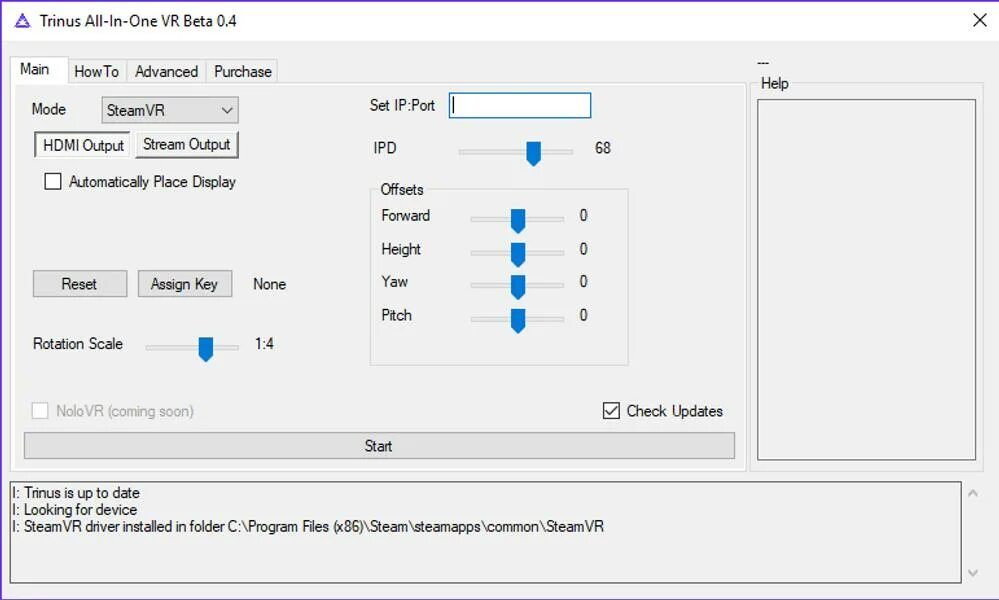Click the Yaw offset slider handle
This screenshot has height=600, width=999.
(518, 287)
